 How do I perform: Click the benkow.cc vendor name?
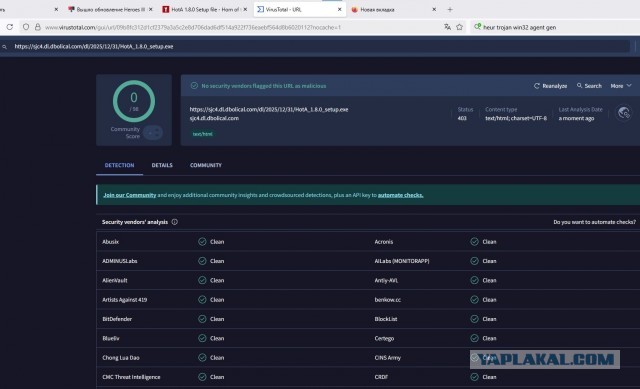pyautogui.click(x=388, y=300)
